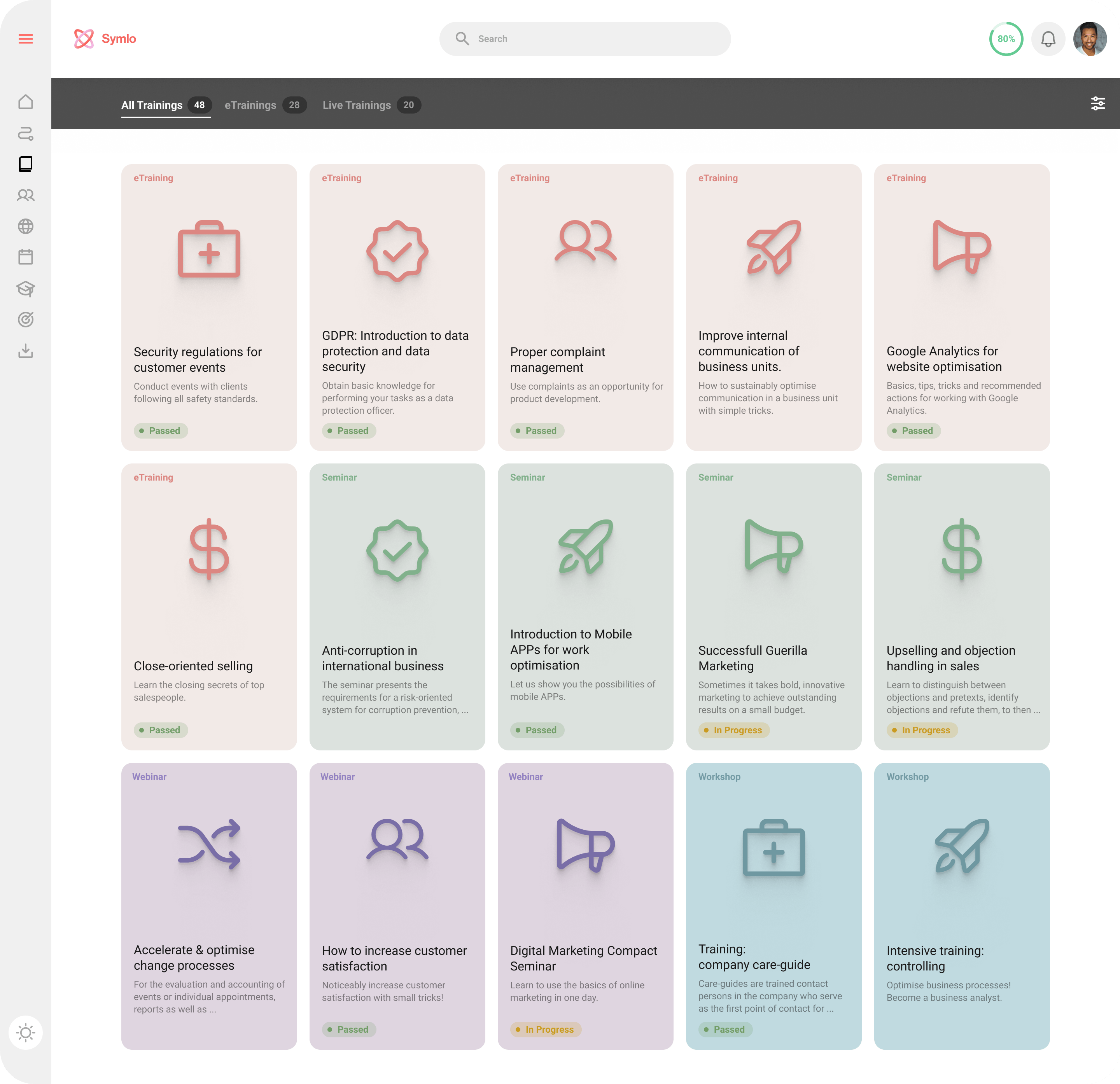
Task: Select the people group sidebar icon
Action: 26,196
